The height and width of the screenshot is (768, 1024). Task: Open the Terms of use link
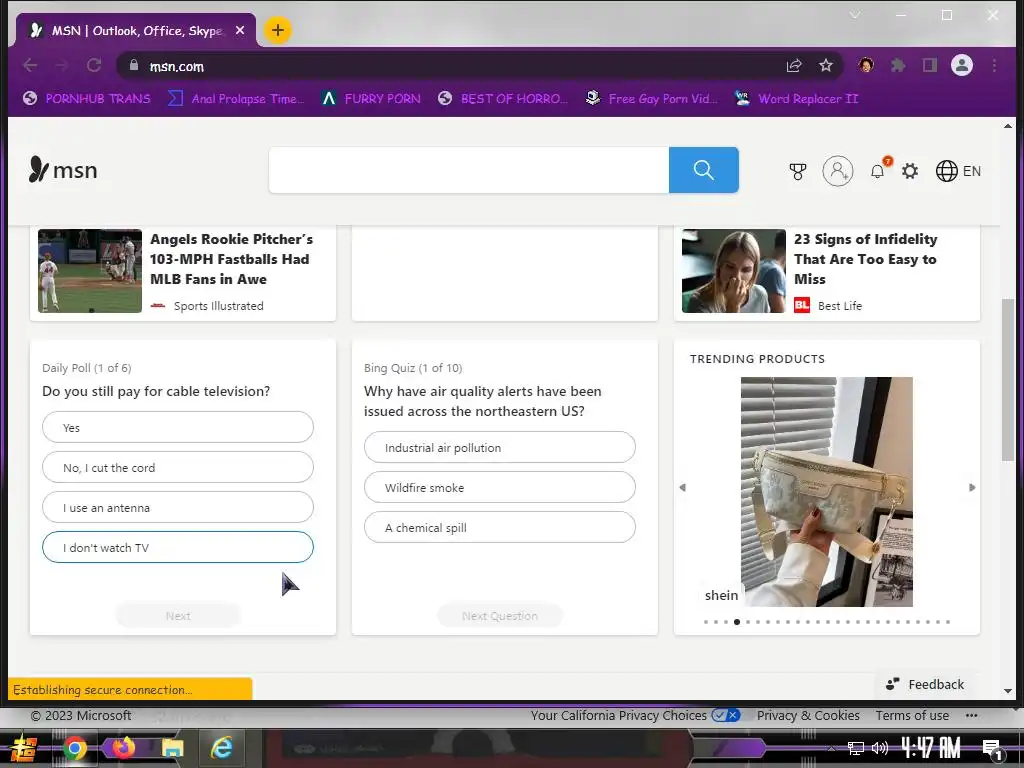click(912, 715)
